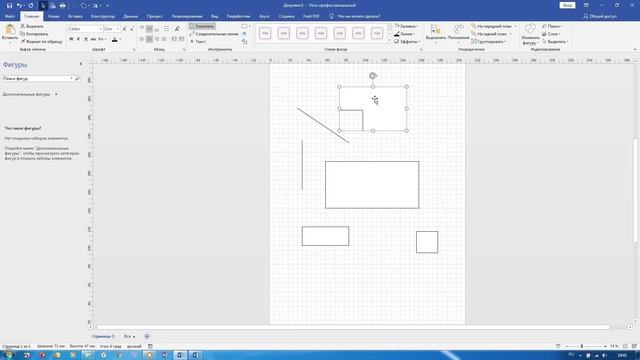Open the Заливка fill dropdown
This screenshot has height=360, width=640.
(x=406, y=26)
